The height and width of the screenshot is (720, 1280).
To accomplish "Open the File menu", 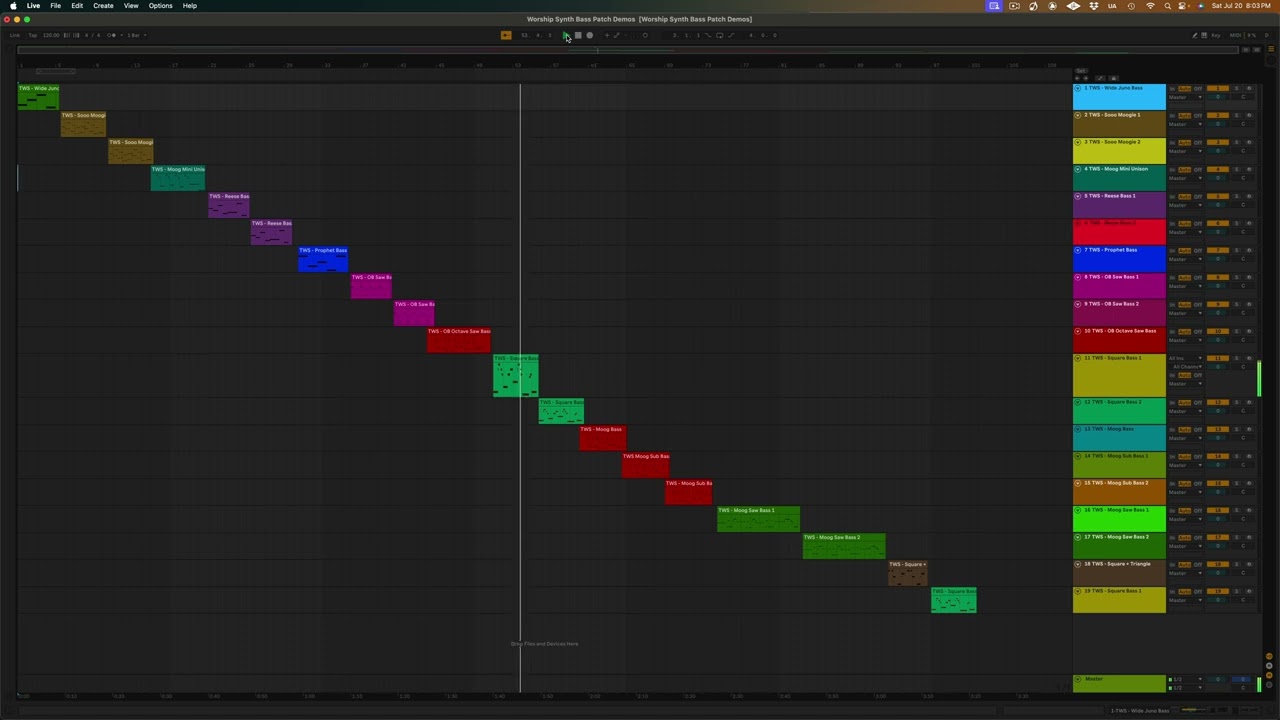I will 55,6.
